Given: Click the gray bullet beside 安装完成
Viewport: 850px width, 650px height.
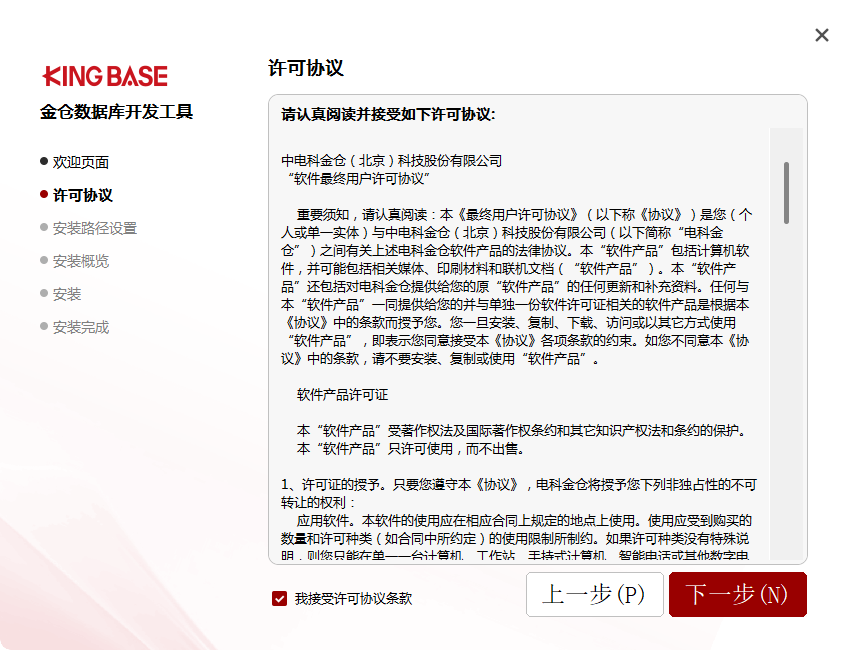Looking at the screenshot, I should click(44, 326).
